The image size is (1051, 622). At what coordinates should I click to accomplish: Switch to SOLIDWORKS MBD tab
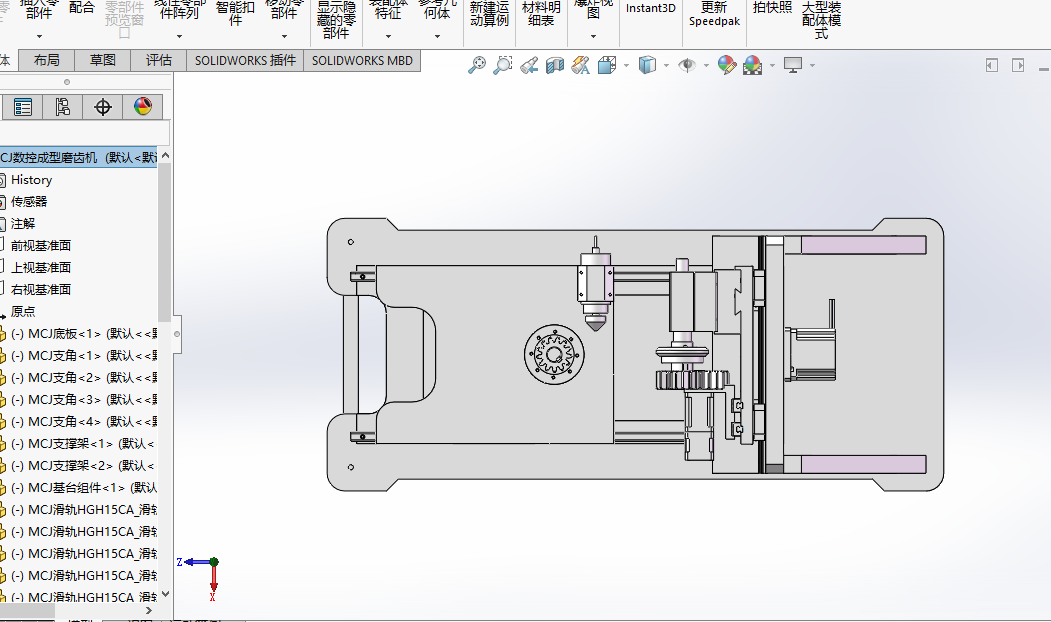[x=362, y=60]
